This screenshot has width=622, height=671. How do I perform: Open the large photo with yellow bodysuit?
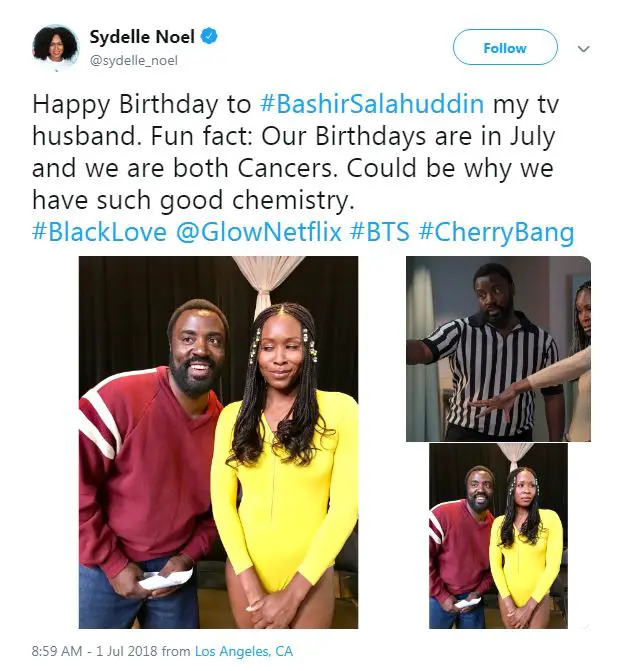pos(218,442)
